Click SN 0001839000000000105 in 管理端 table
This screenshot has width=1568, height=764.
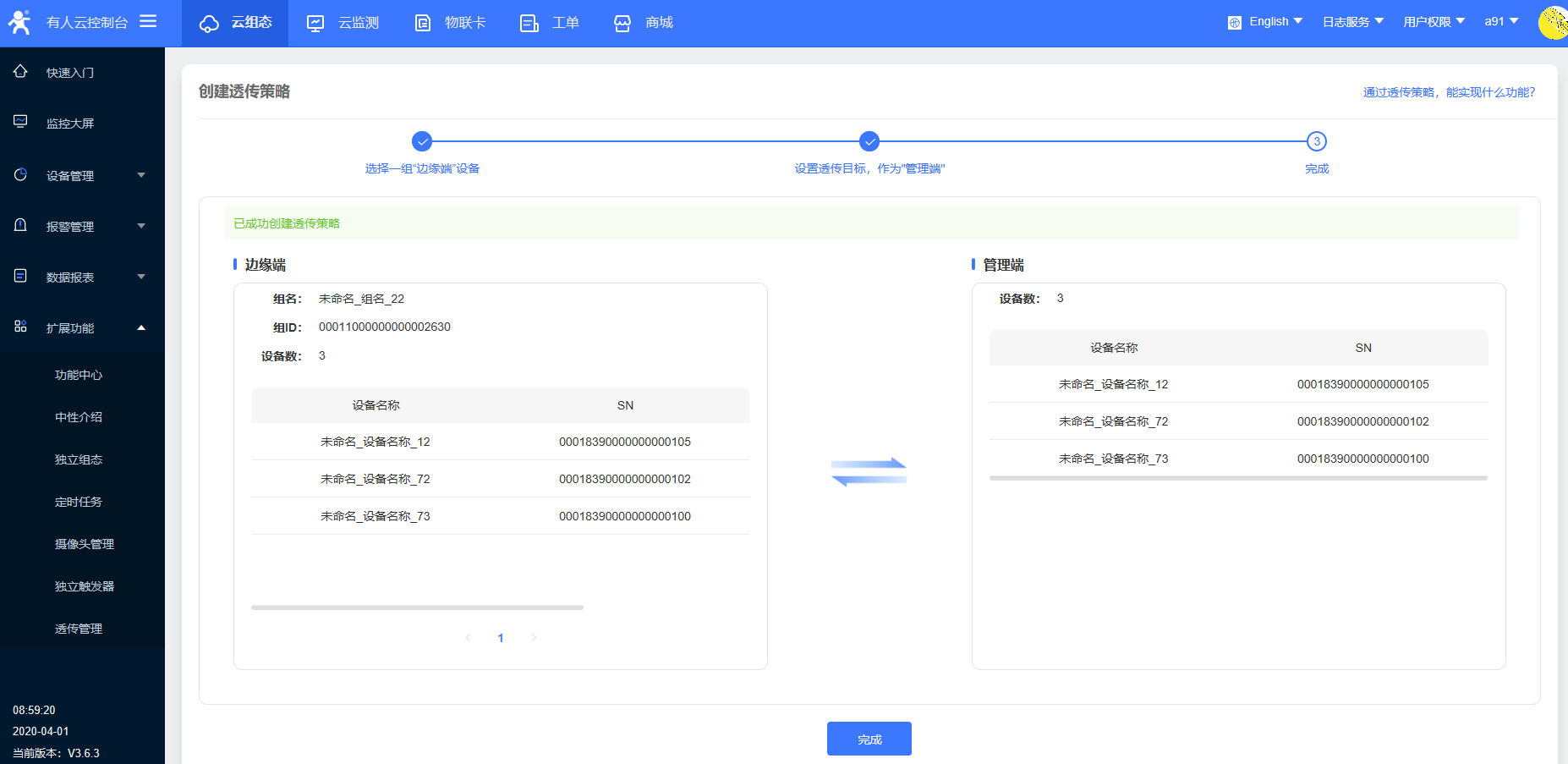1363,384
